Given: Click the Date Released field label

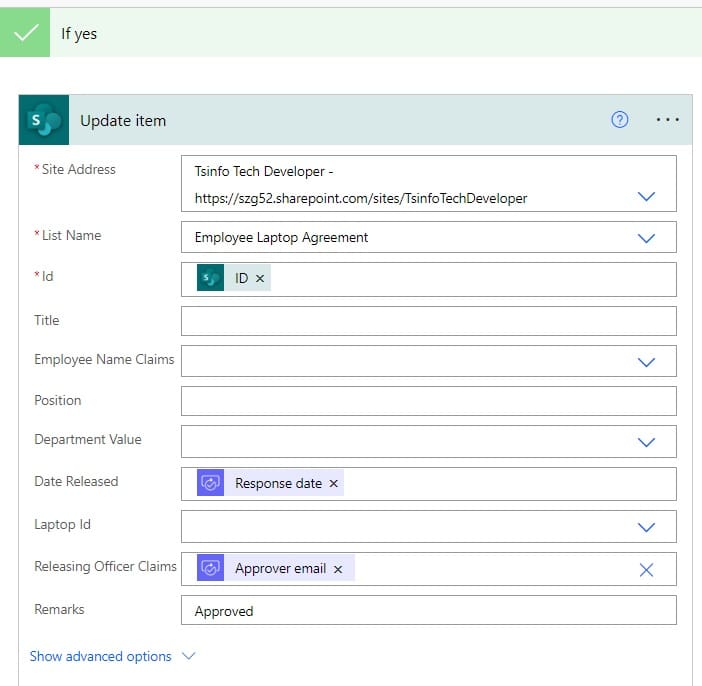Looking at the screenshot, I should click(76, 481).
